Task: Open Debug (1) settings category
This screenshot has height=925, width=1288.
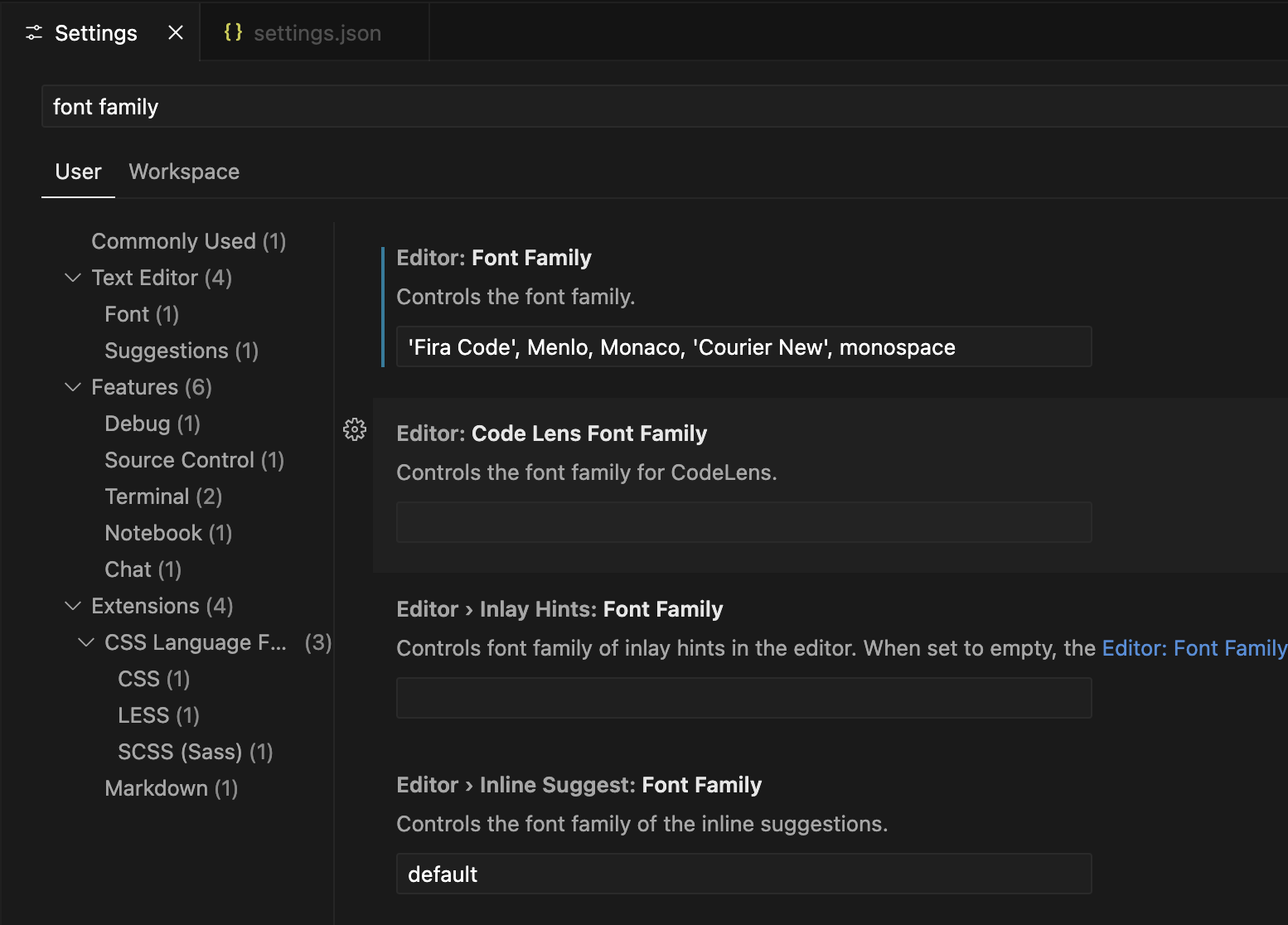Action: click(x=153, y=424)
